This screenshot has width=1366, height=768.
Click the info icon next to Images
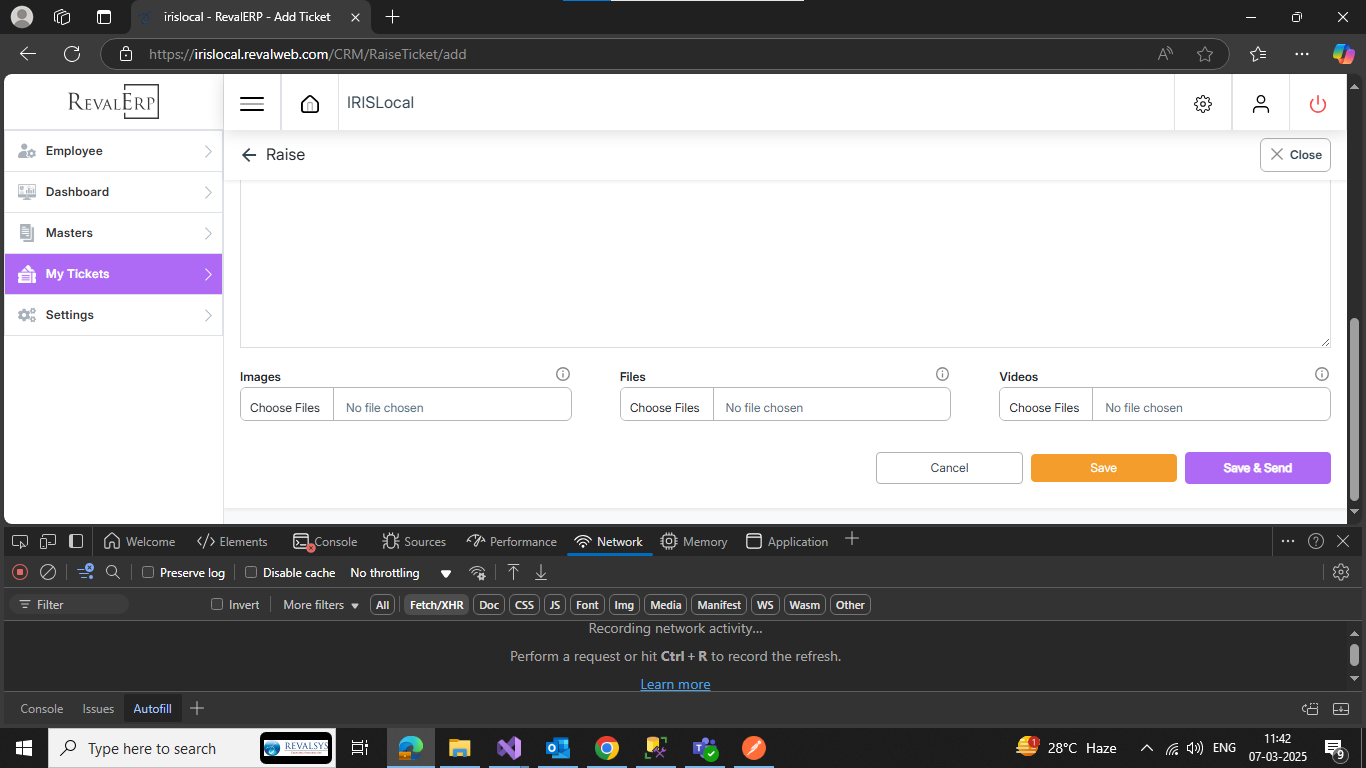click(x=563, y=374)
